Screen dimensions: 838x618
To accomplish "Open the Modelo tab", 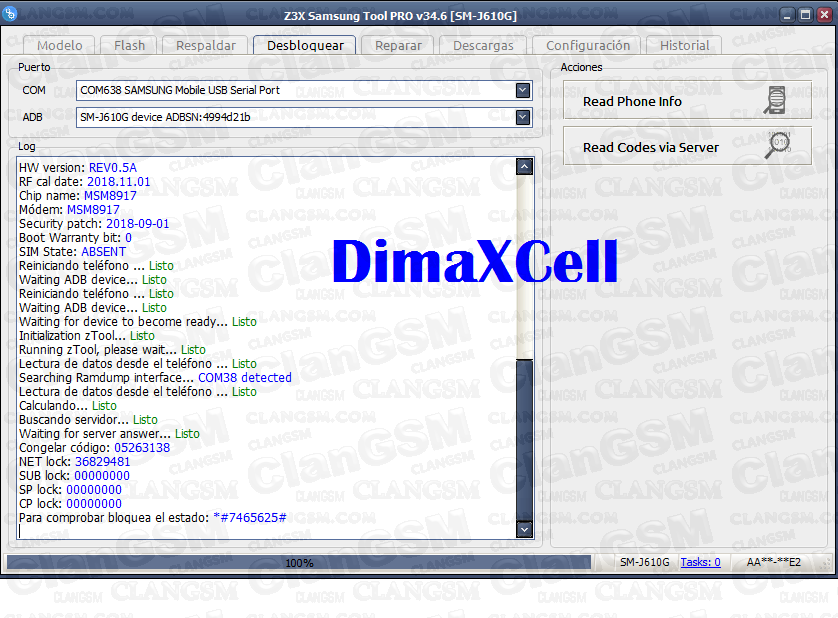I will click(x=59, y=45).
